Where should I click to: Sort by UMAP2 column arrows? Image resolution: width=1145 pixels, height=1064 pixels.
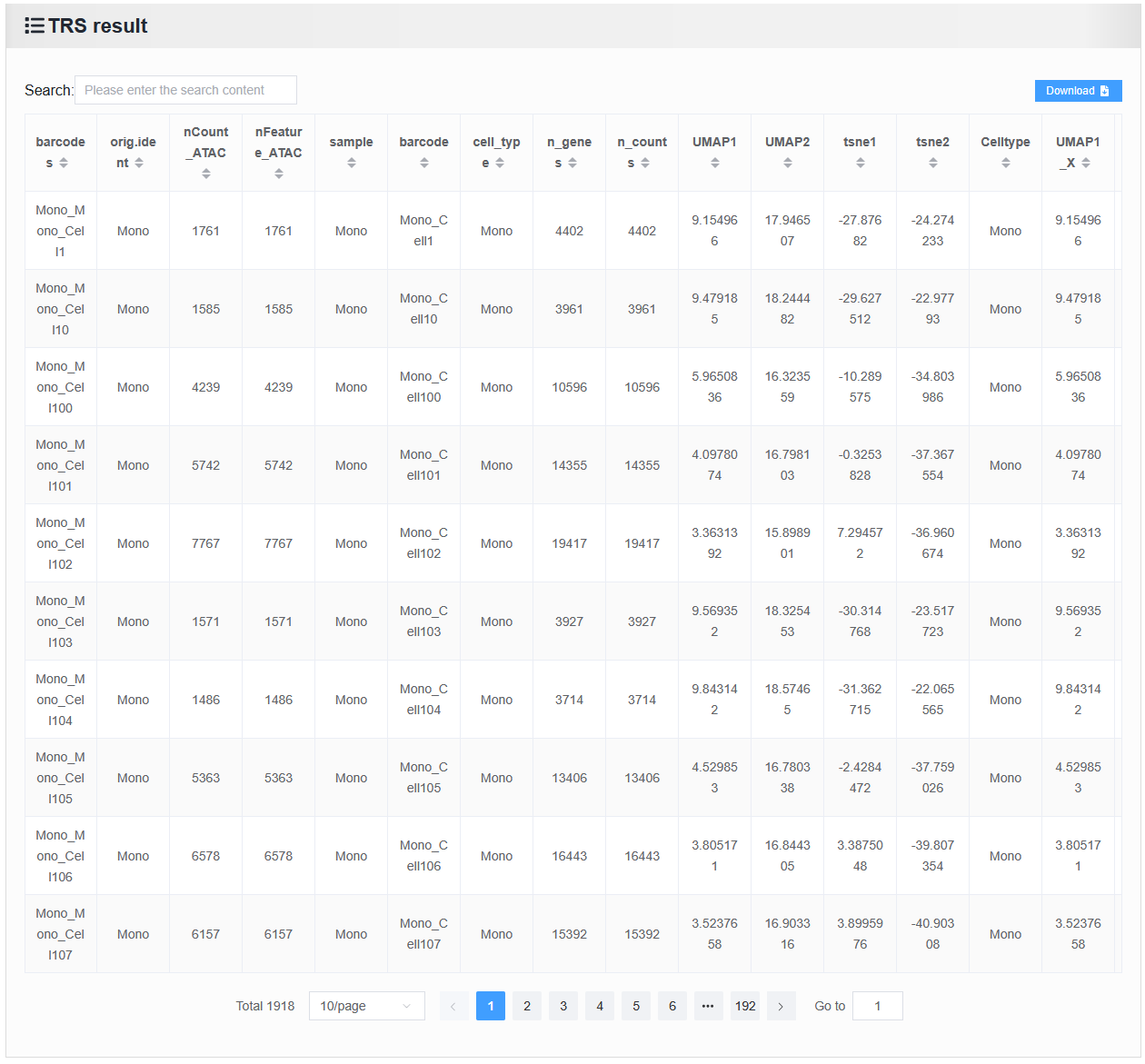coord(788,163)
